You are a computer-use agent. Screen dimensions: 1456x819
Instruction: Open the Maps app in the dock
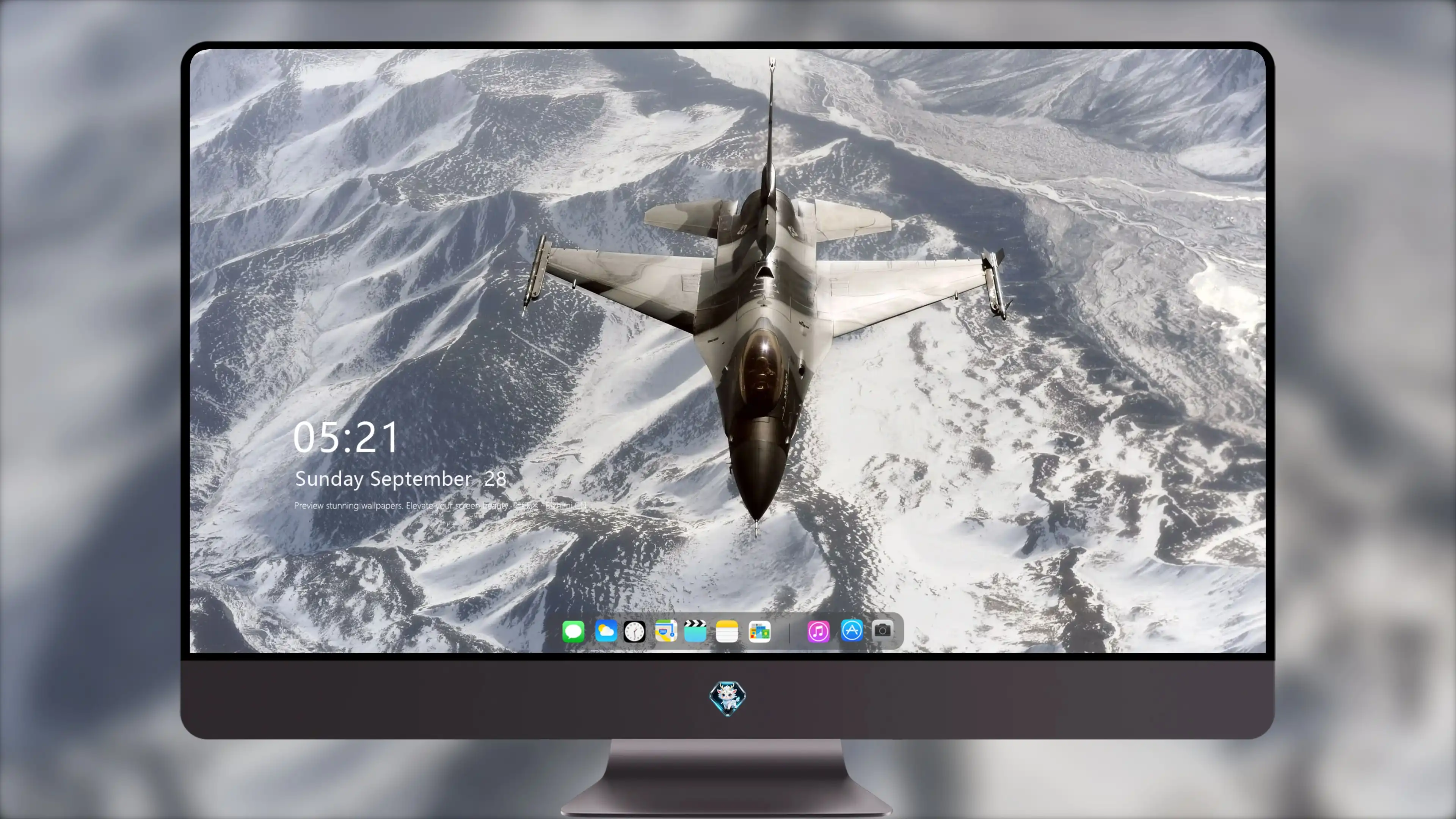[666, 631]
